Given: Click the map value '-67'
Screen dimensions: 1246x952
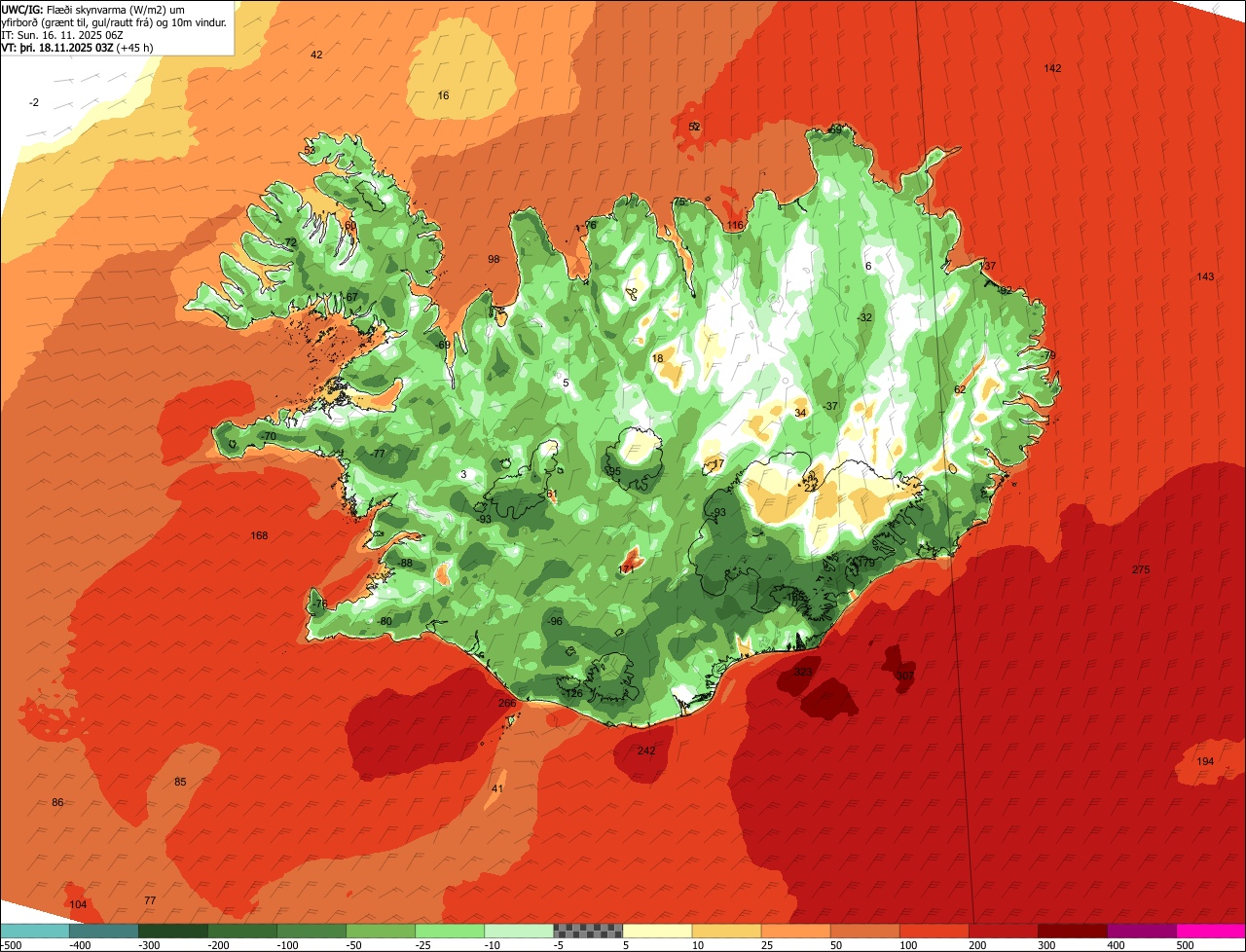Looking at the screenshot, I should (x=350, y=297).
